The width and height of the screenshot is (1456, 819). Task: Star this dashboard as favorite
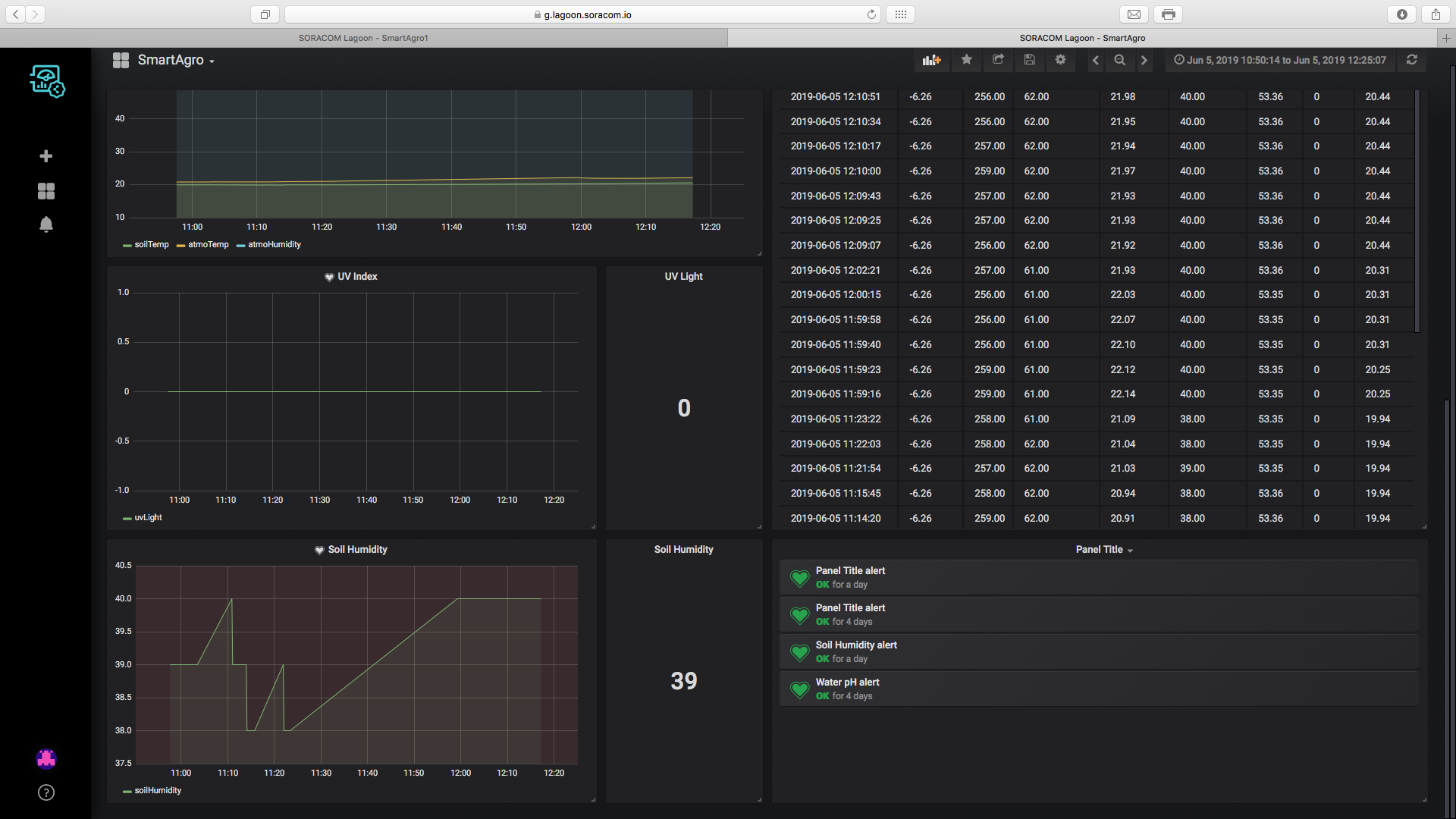(x=966, y=60)
